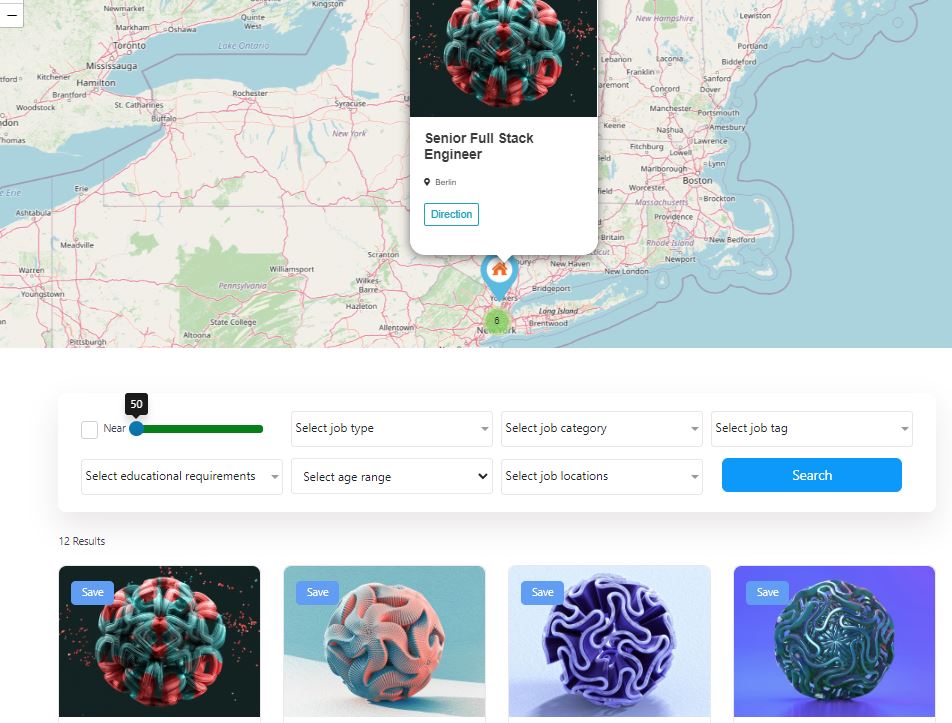This screenshot has width=952, height=723.
Task: Enable the Near checkbox
Action: tap(89, 429)
